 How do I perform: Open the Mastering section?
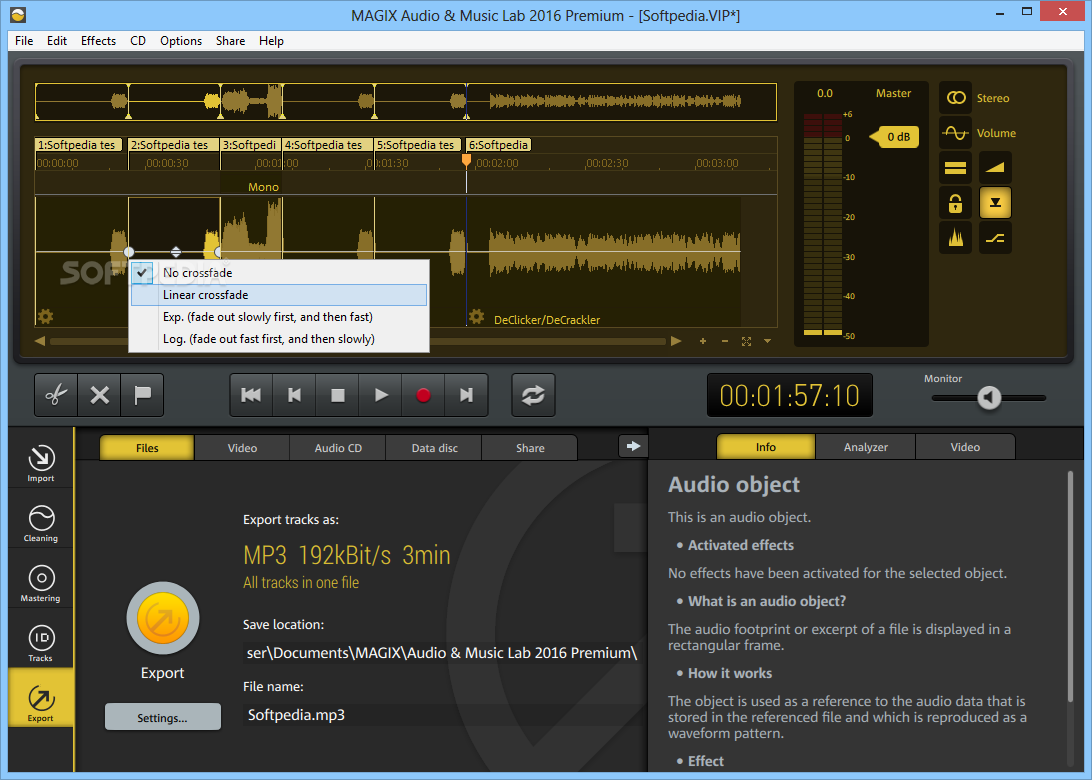(x=40, y=583)
